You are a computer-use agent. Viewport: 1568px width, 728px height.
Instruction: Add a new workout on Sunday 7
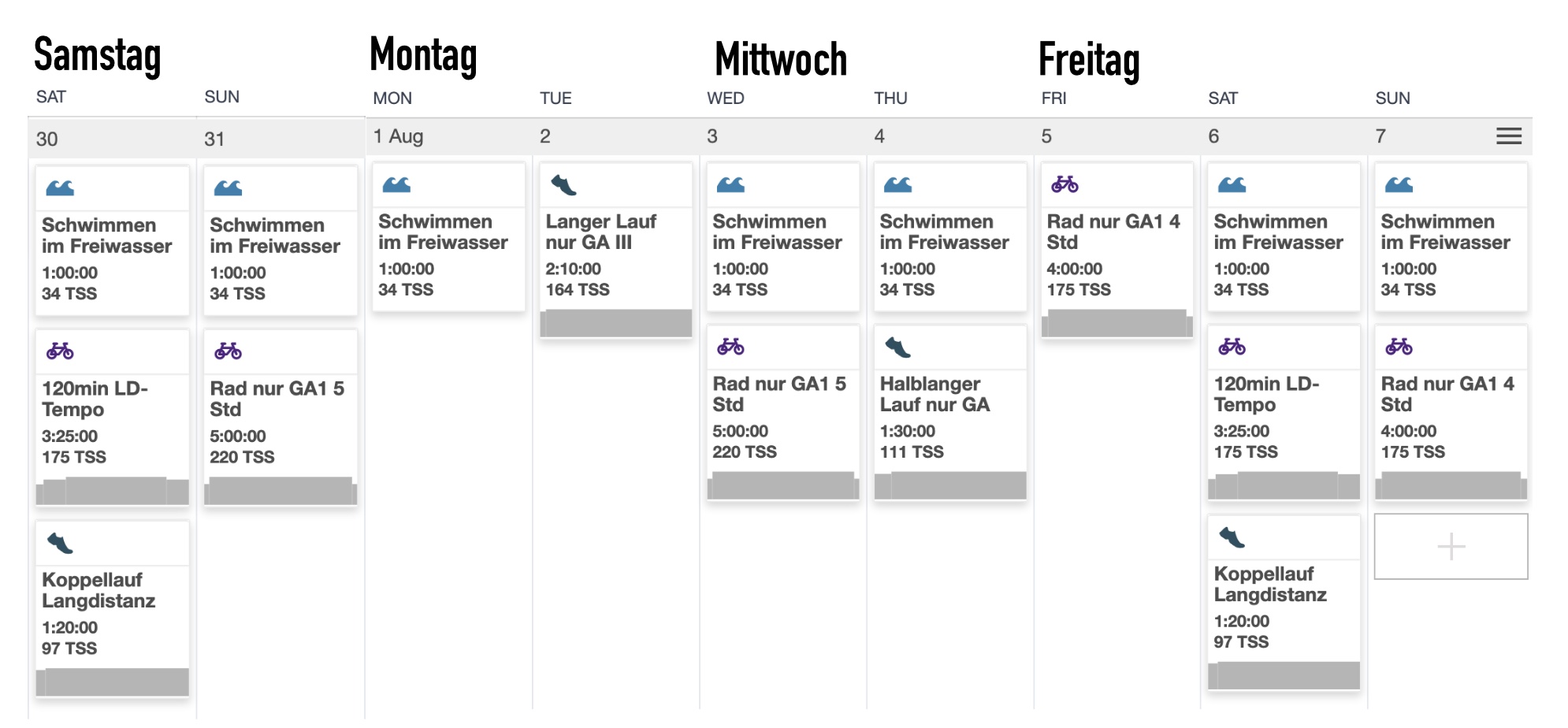[1451, 546]
